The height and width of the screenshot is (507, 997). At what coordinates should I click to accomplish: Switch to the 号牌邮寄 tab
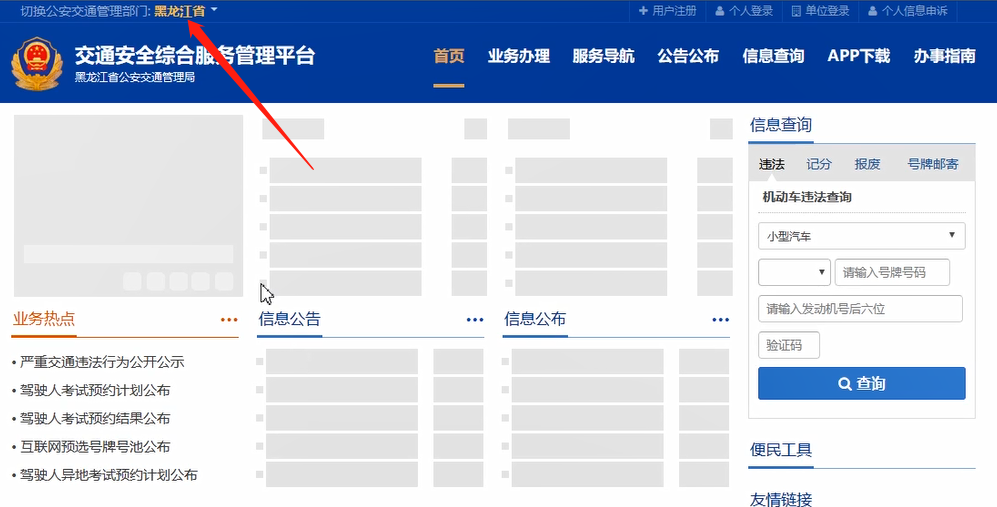932,164
